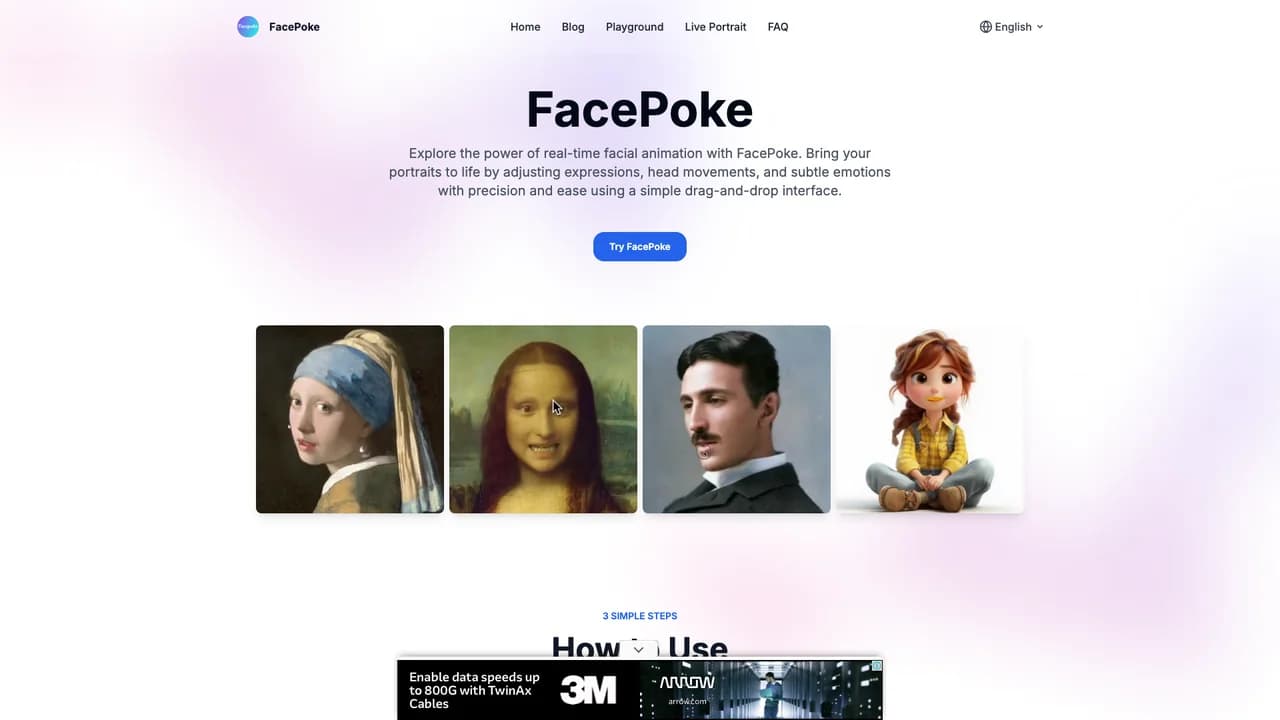This screenshot has width=1280, height=720.
Task: Click the FacePoke brand name in the header
Action: point(294,27)
